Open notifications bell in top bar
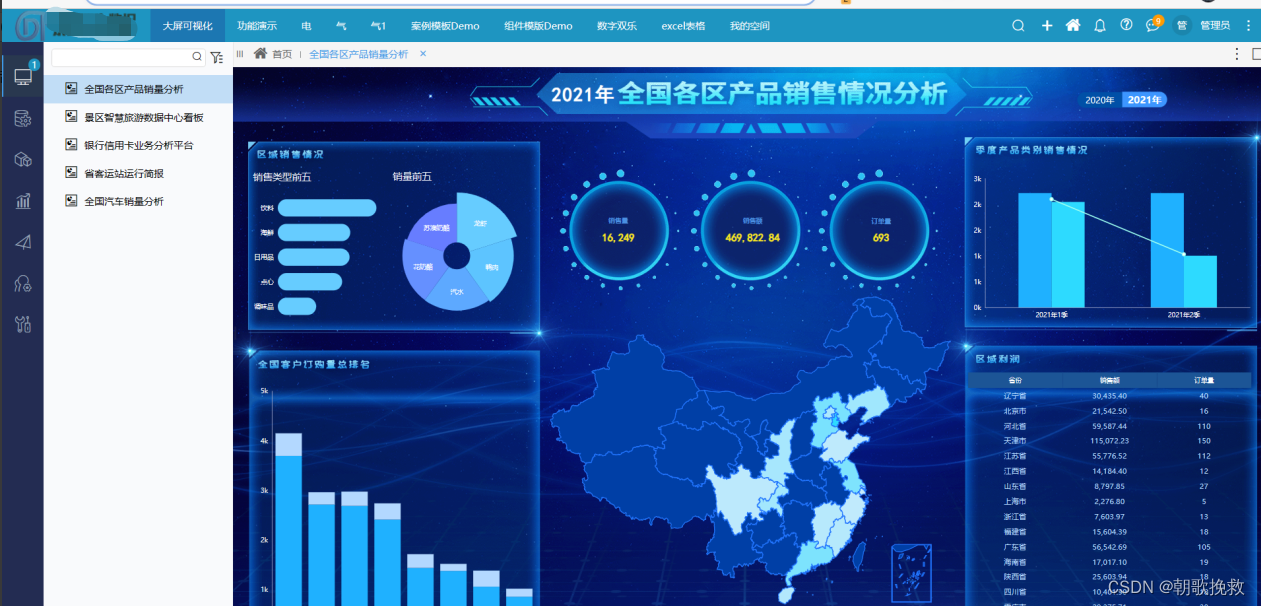This screenshot has height=606, width=1261. coord(1100,26)
